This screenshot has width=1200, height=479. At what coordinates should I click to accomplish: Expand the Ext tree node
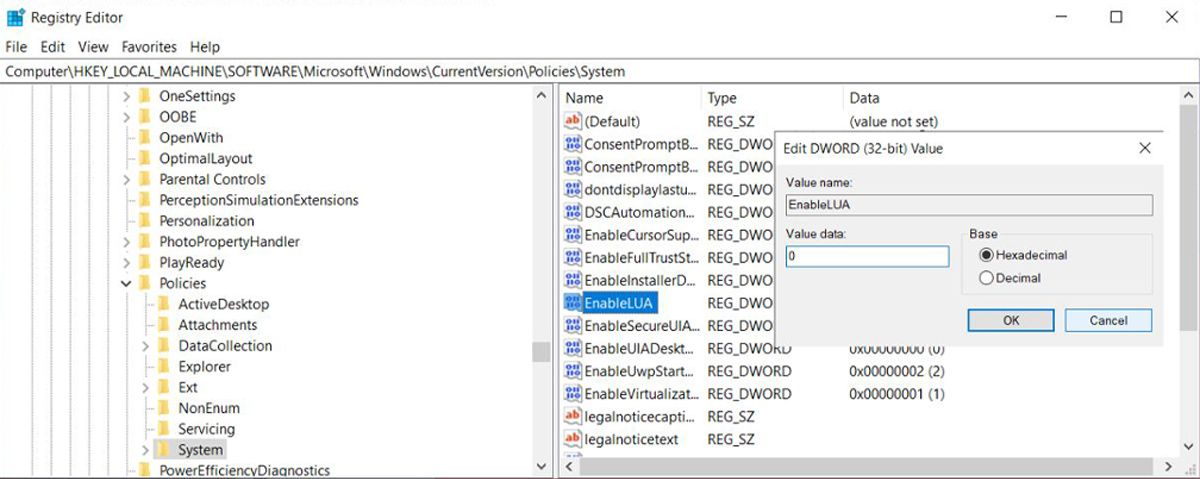(145, 387)
